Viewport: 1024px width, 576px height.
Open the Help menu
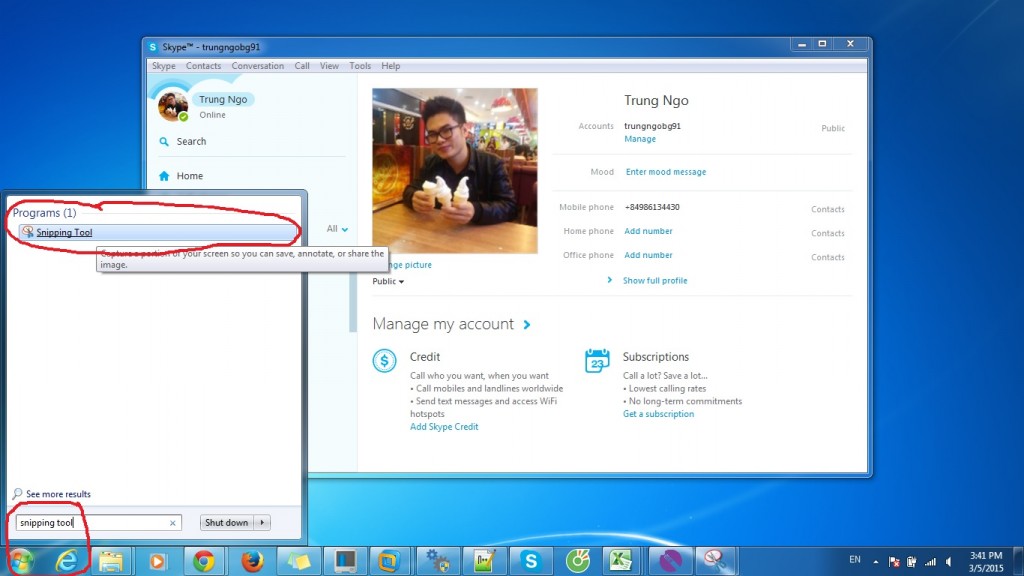pos(391,66)
